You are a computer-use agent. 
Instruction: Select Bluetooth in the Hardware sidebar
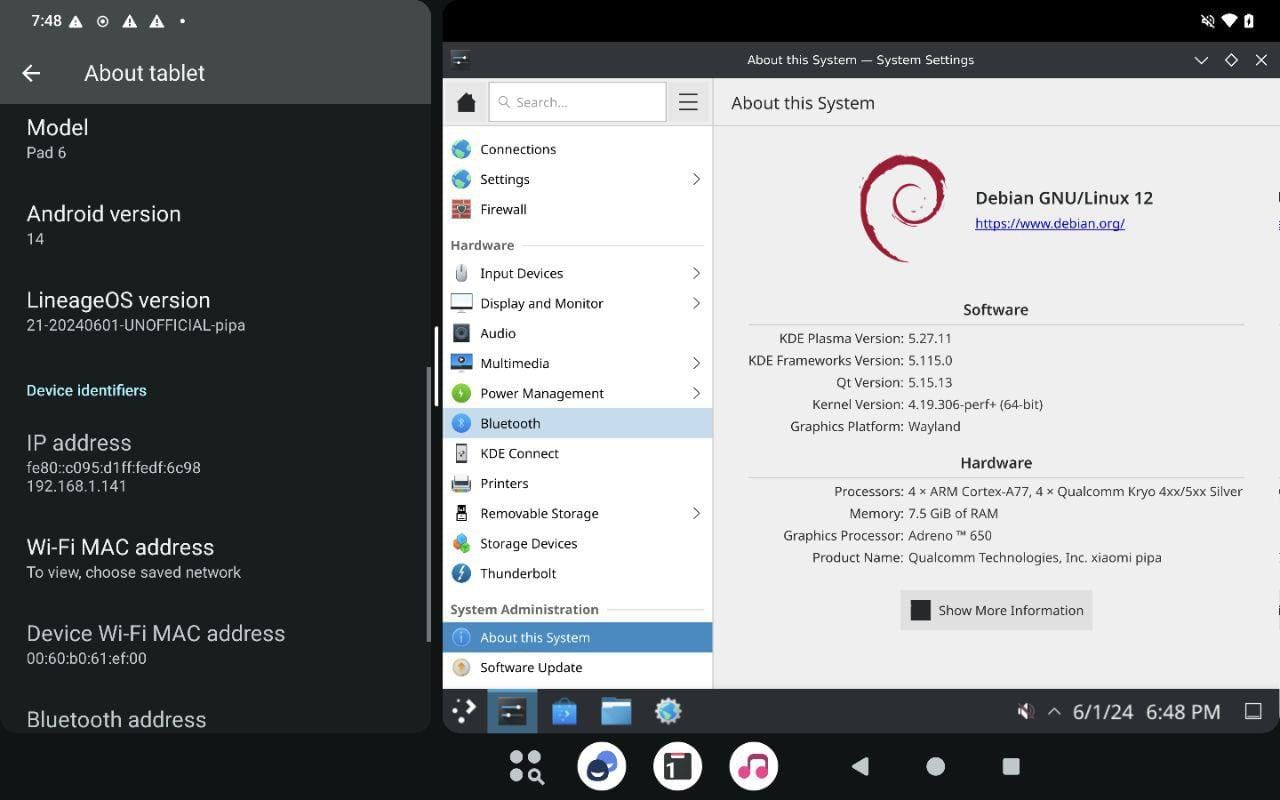[x=510, y=422]
